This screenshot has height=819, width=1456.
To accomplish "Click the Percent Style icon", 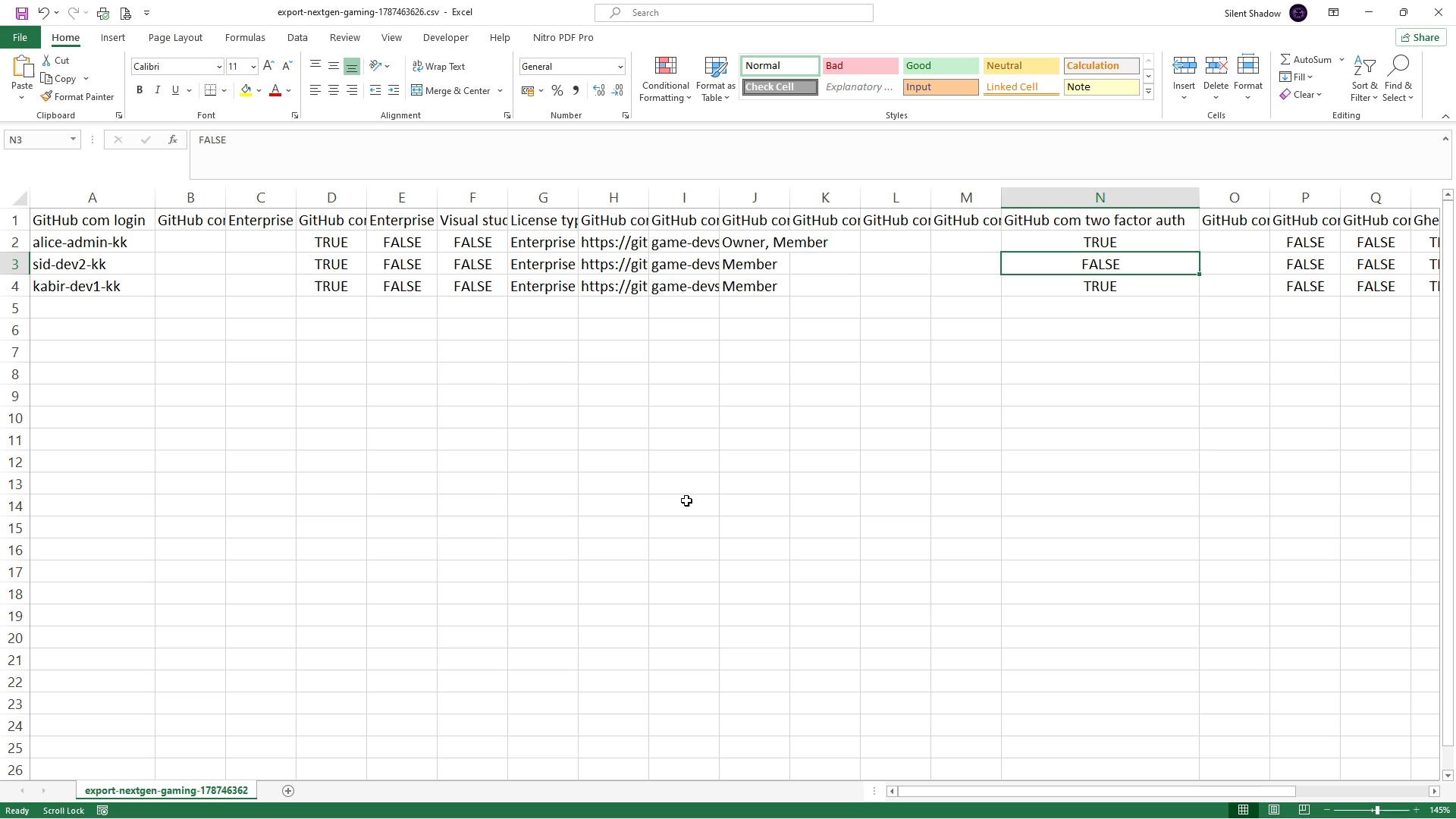I will pos(557,90).
